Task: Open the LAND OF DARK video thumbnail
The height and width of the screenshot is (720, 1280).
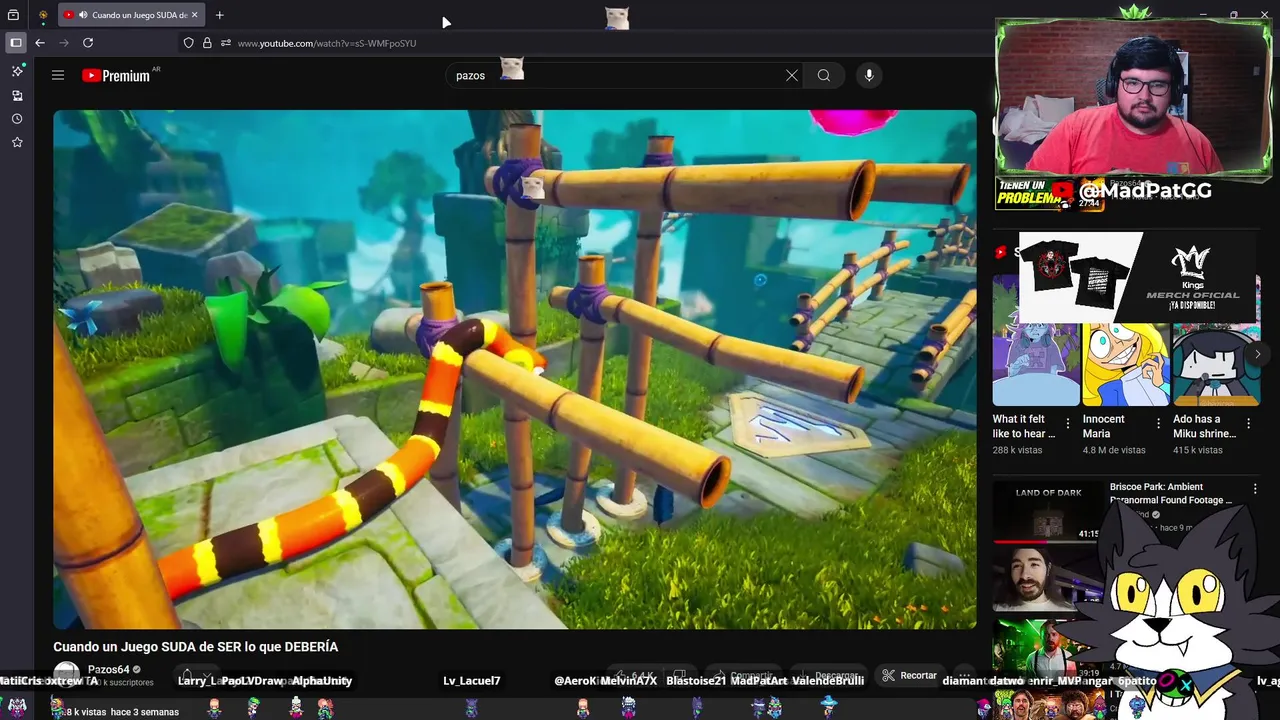Action: [1046, 512]
